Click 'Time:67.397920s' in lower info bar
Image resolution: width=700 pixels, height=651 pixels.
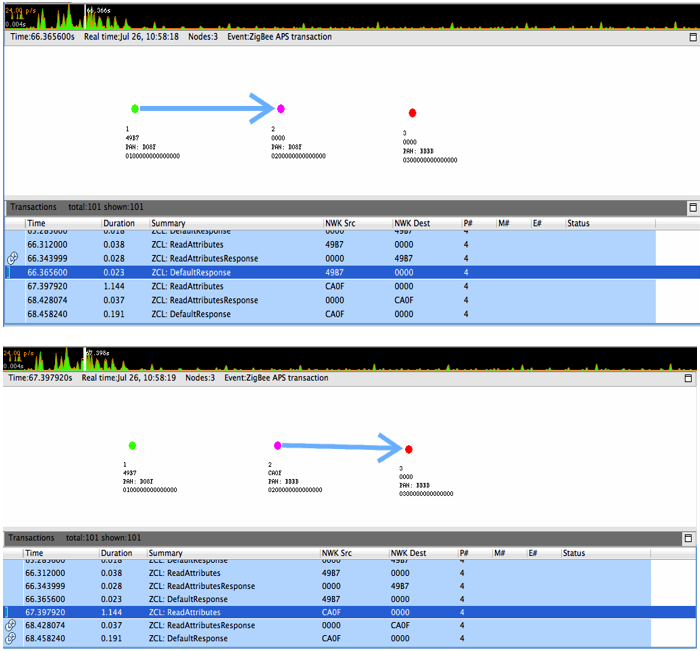(x=40, y=378)
